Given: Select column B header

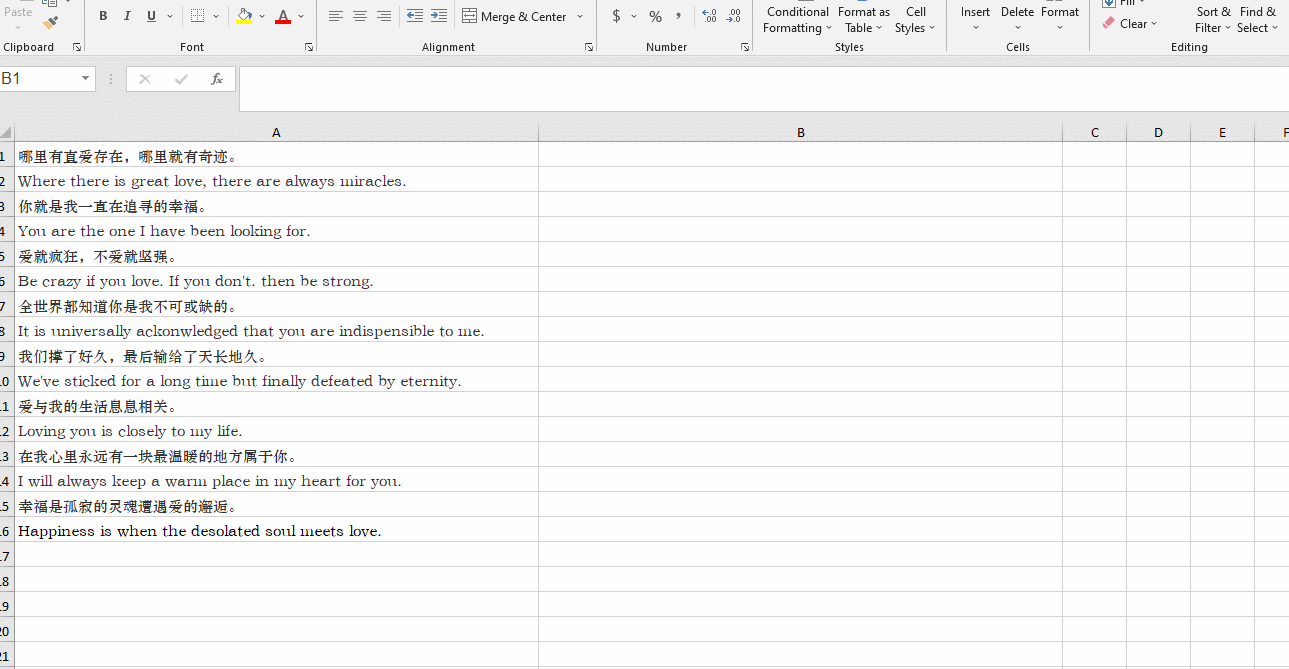Looking at the screenshot, I should (800, 132).
